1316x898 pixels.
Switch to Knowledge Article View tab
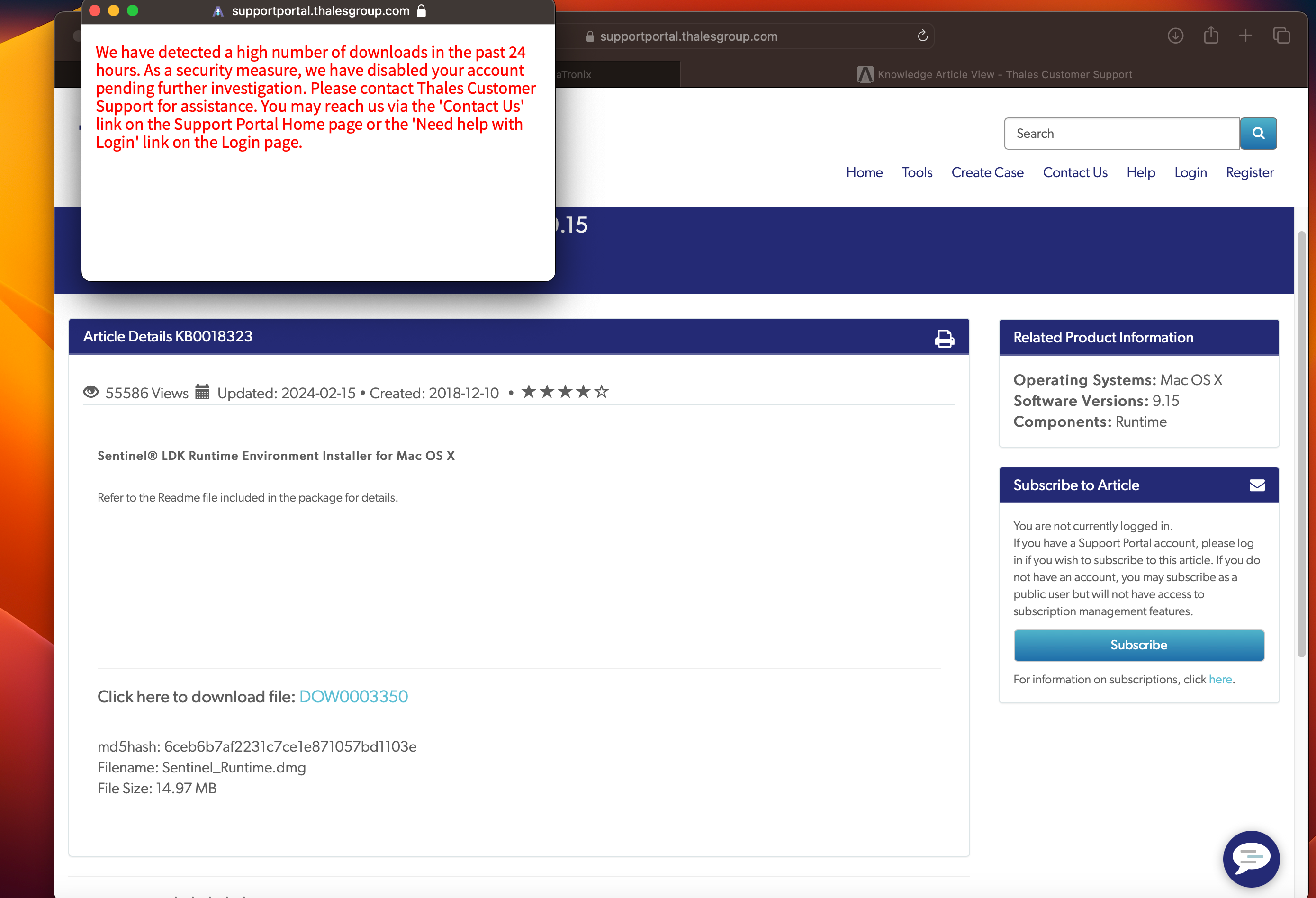point(994,74)
